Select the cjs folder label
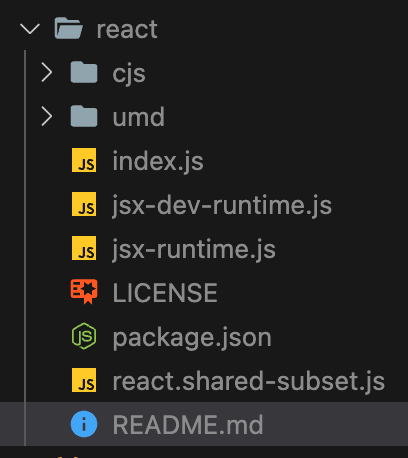Screen dimensions: 408x458 tap(129, 74)
